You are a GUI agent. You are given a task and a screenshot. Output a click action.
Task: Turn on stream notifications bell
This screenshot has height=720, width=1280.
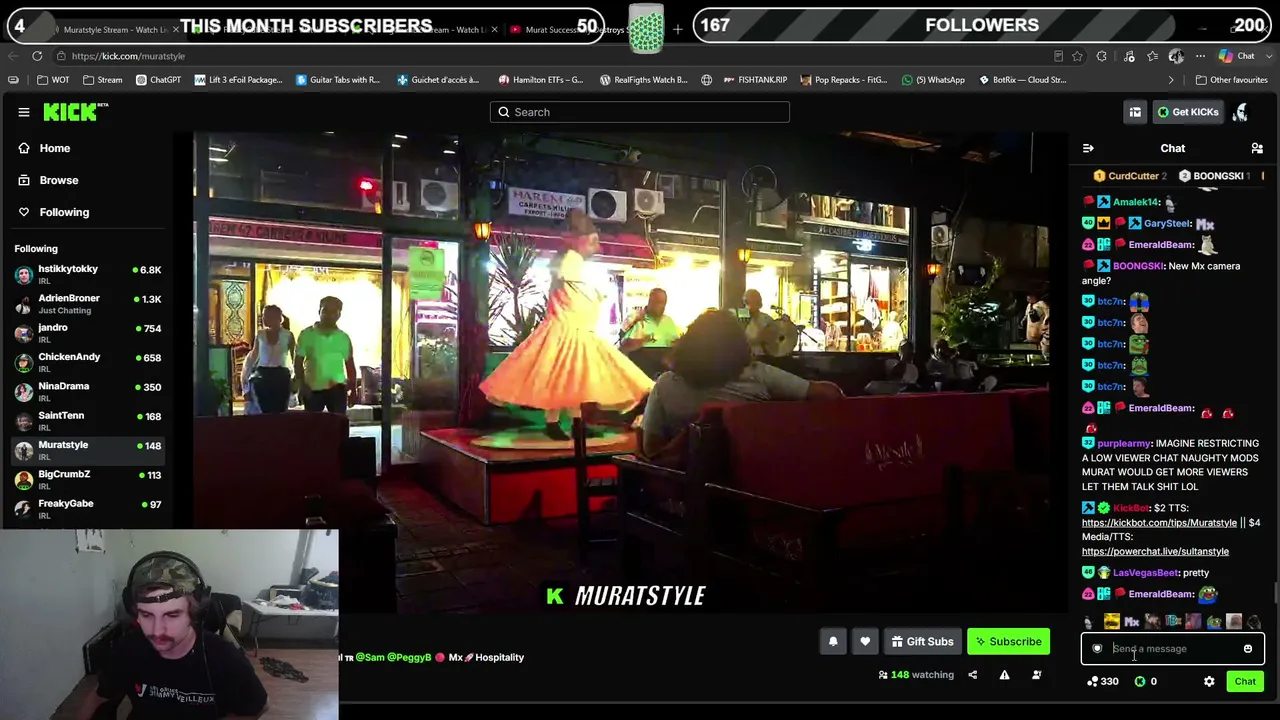pos(833,642)
